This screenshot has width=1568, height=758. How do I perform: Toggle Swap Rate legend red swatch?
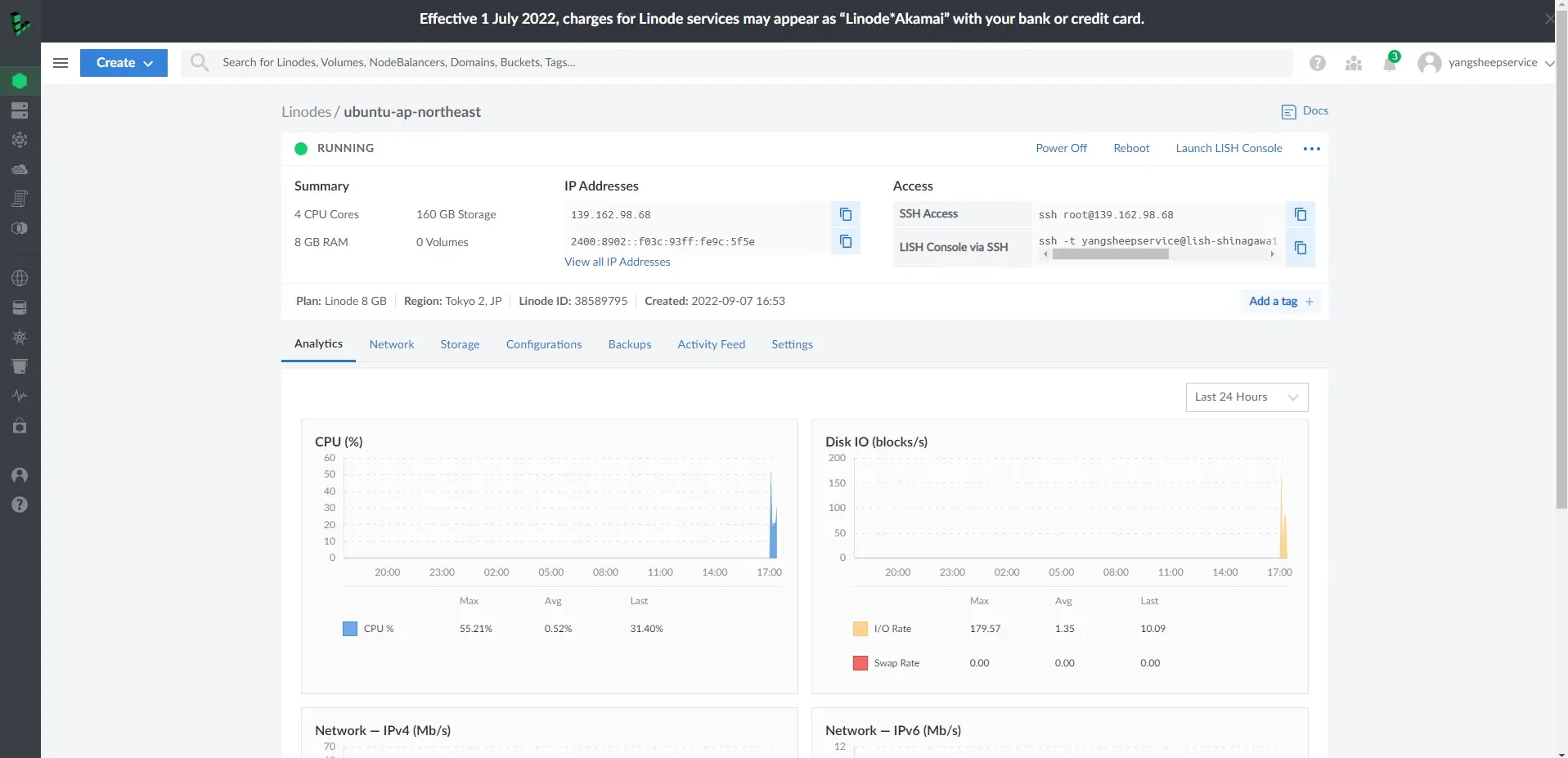coord(860,663)
